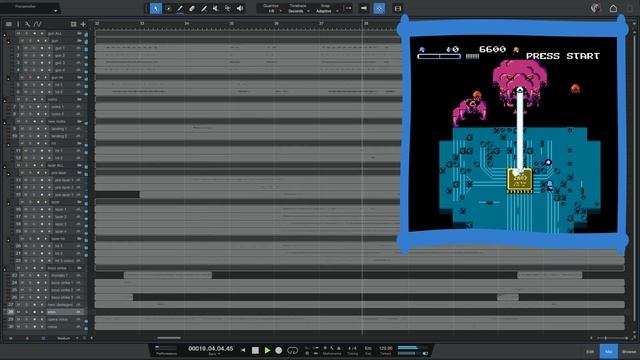Return to zero in transport
Image resolution: width=640 pixels, height=360 pixels.
click(x=243, y=350)
